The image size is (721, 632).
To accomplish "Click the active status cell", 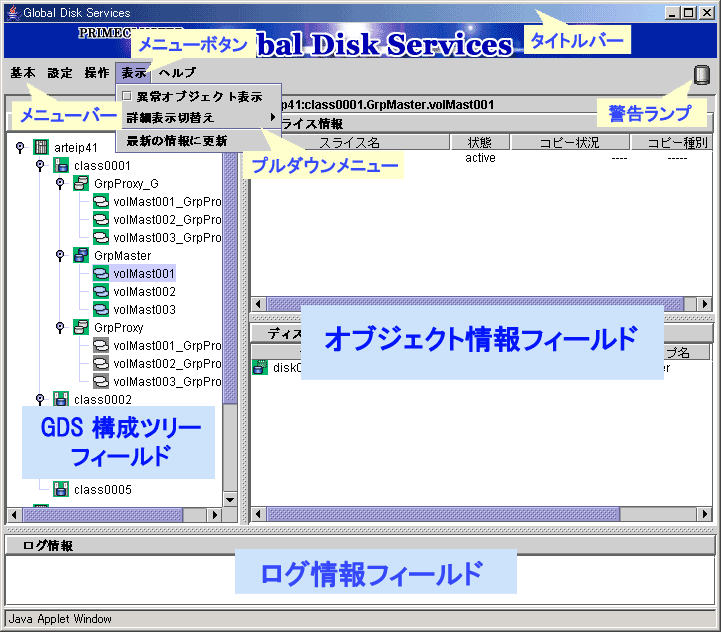I will [x=480, y=158].
